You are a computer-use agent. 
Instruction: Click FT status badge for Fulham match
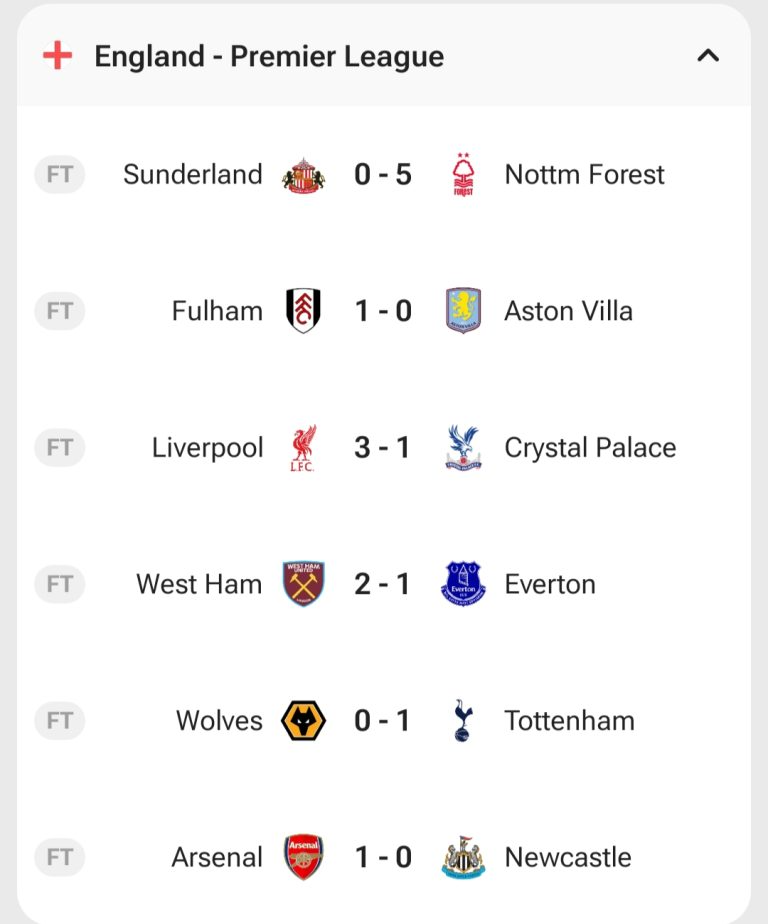60,311
